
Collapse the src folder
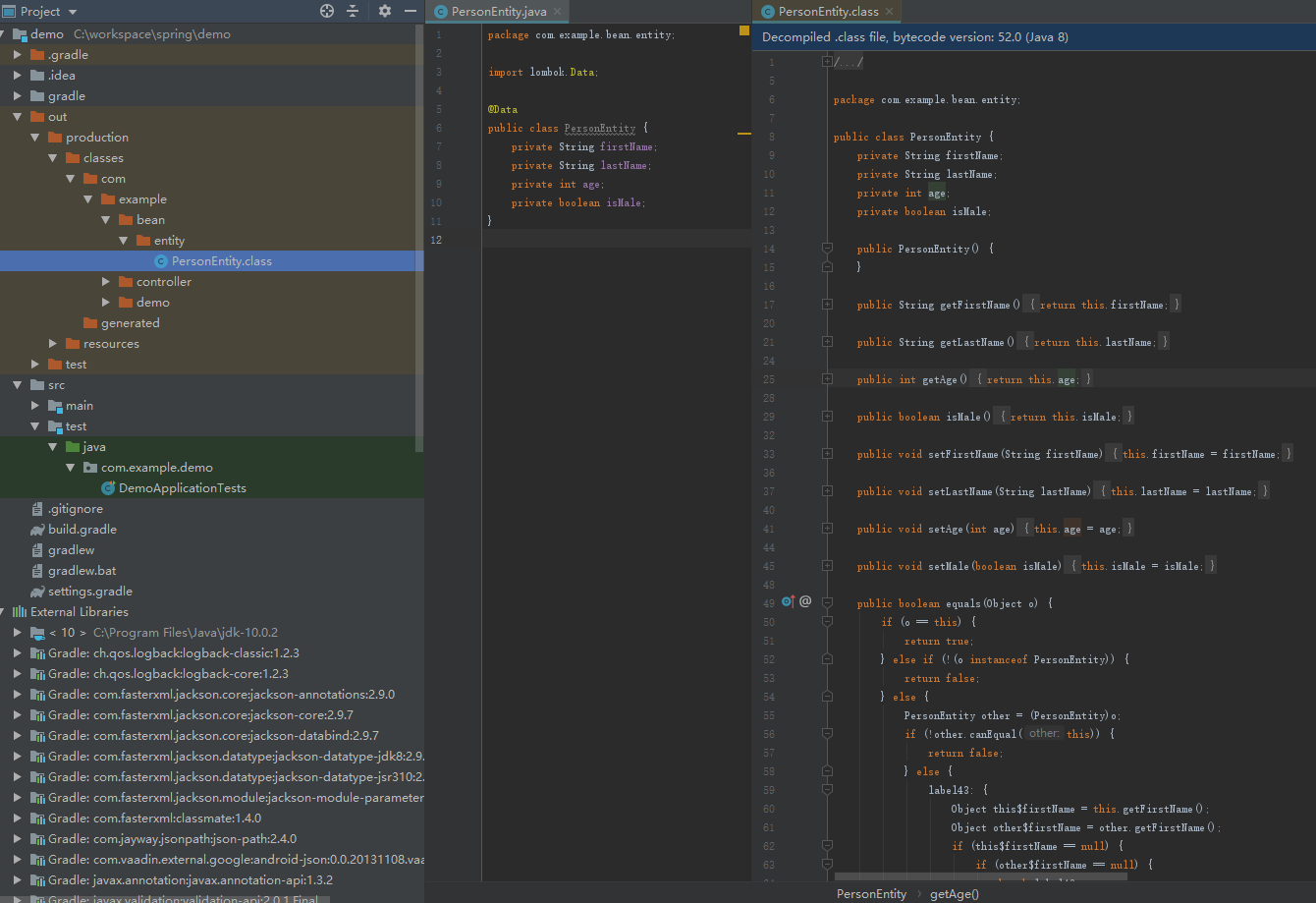coord(18,385)
